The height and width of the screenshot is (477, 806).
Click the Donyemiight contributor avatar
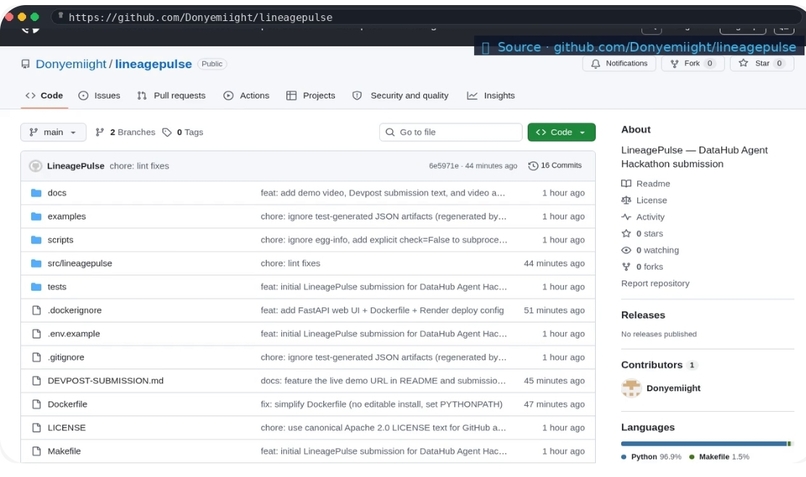point(631,388)
